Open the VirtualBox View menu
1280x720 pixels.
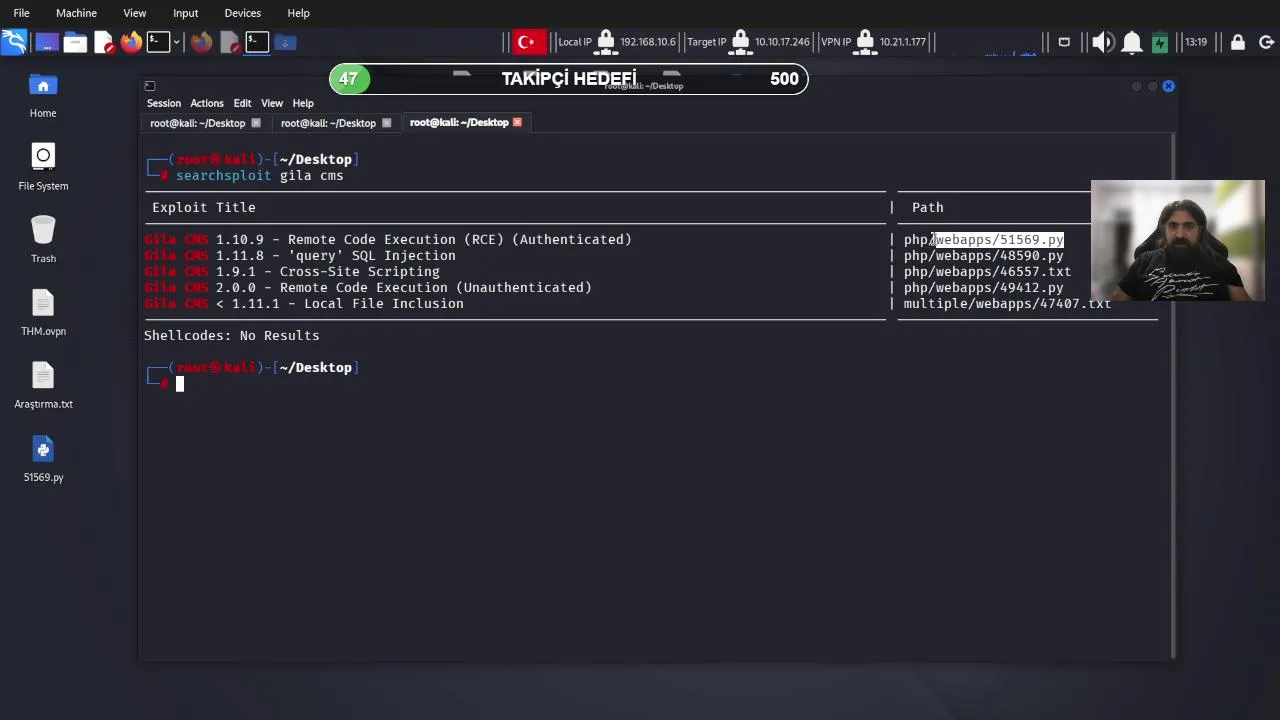click(x=134, y=13)
